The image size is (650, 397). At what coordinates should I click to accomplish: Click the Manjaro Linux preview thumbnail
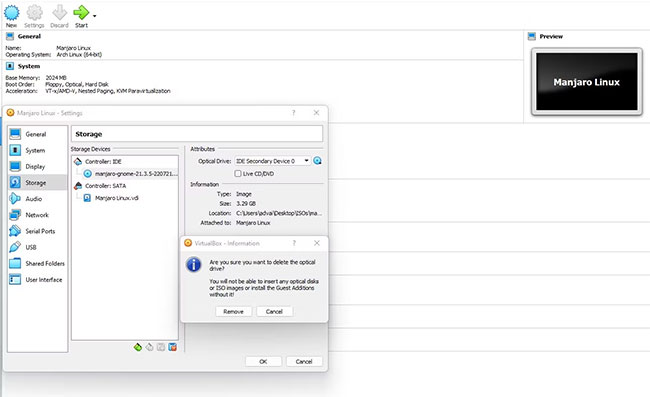pyautogui.click(x=587, y=82)
